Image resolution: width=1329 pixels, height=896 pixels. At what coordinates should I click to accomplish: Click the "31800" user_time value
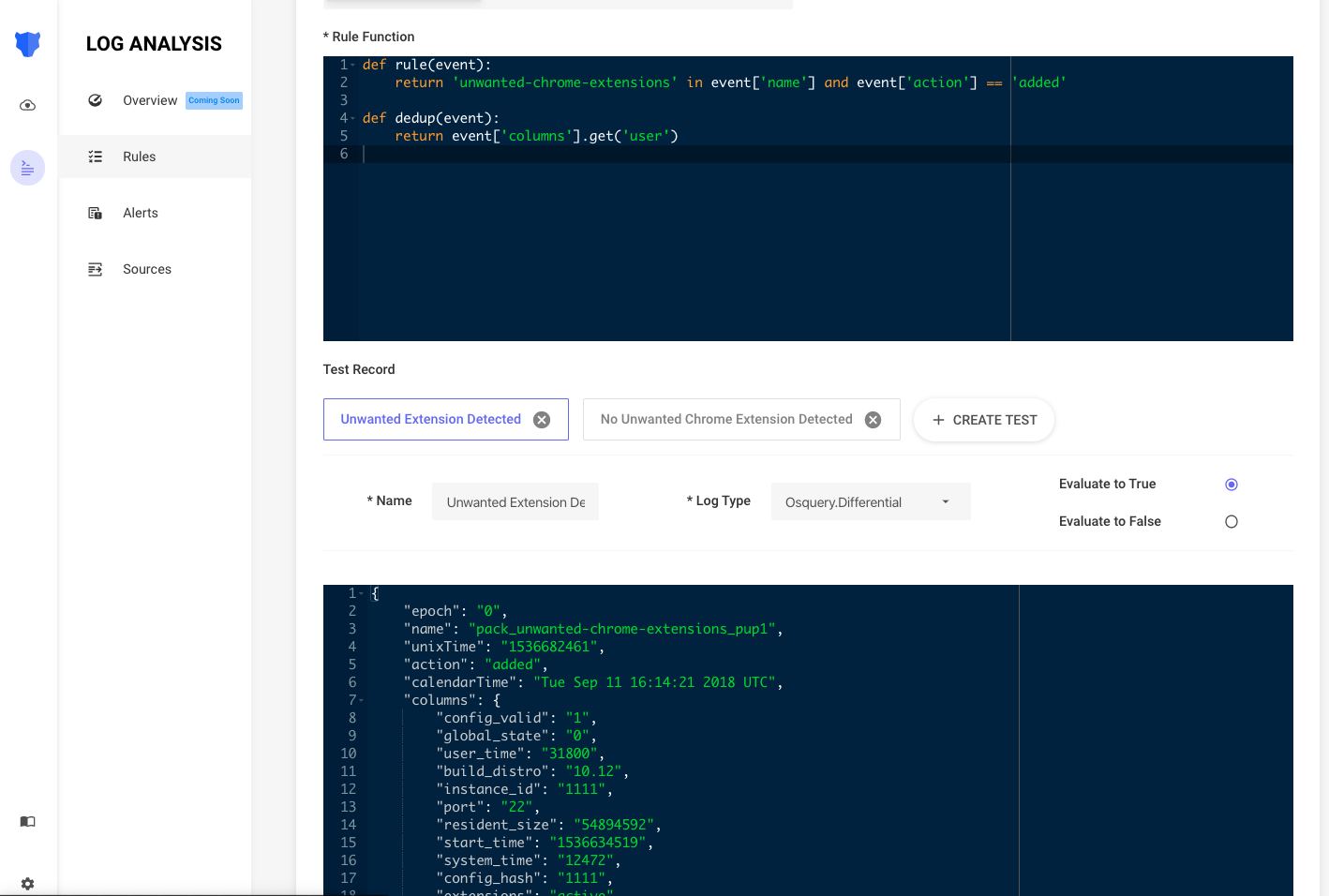(x=570, y=754)
